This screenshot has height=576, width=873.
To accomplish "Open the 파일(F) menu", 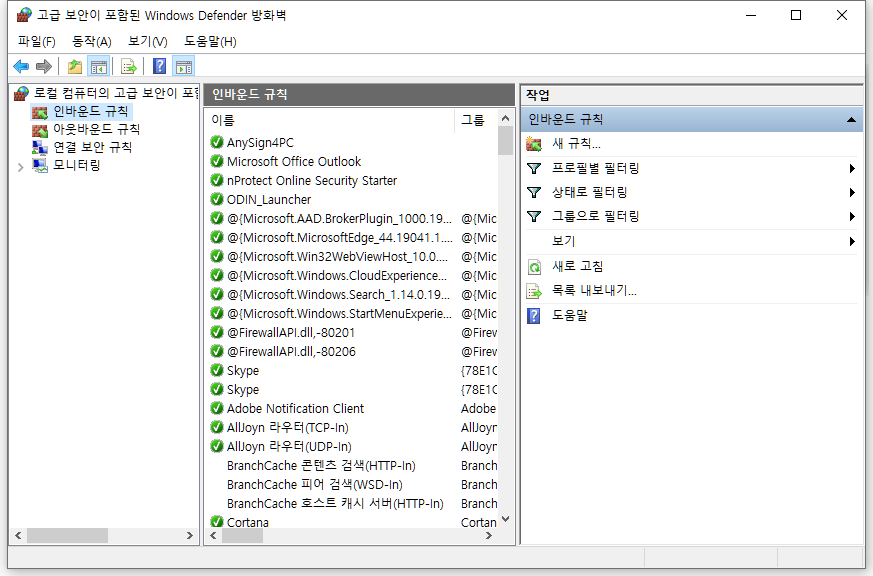I will [37, 41].
